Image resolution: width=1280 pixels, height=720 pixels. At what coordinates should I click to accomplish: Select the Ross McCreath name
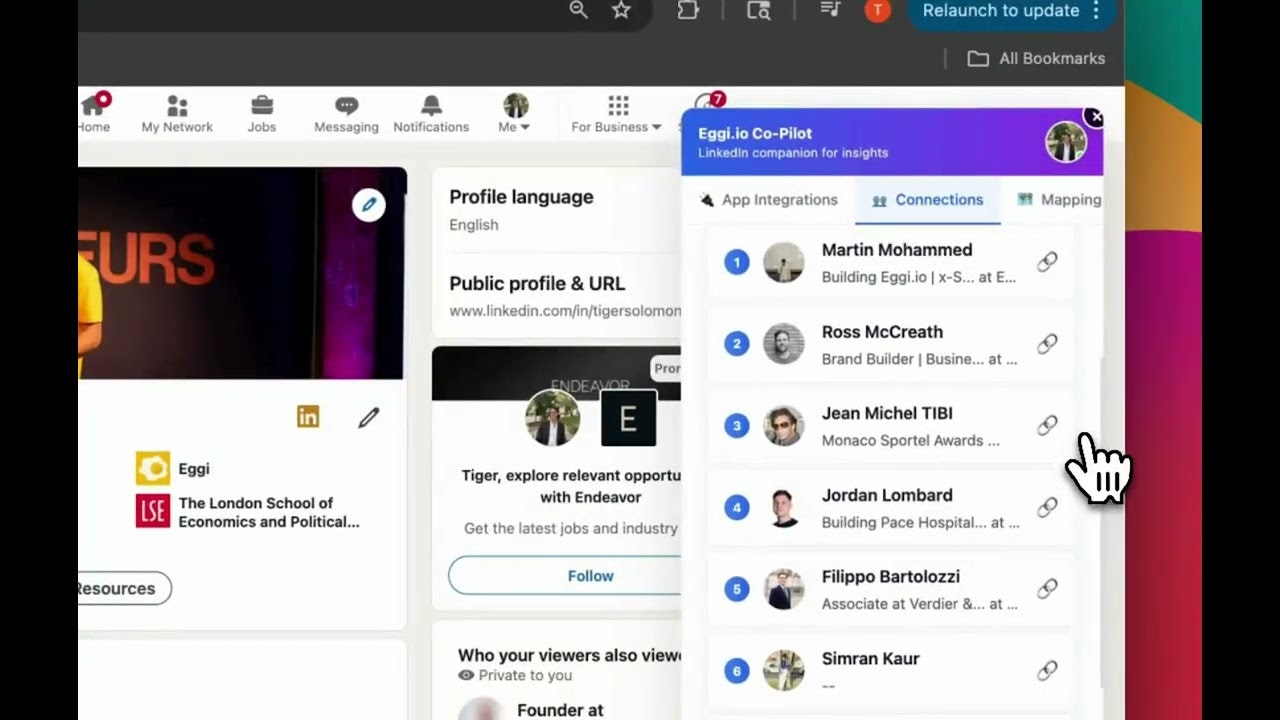[882, 332]
